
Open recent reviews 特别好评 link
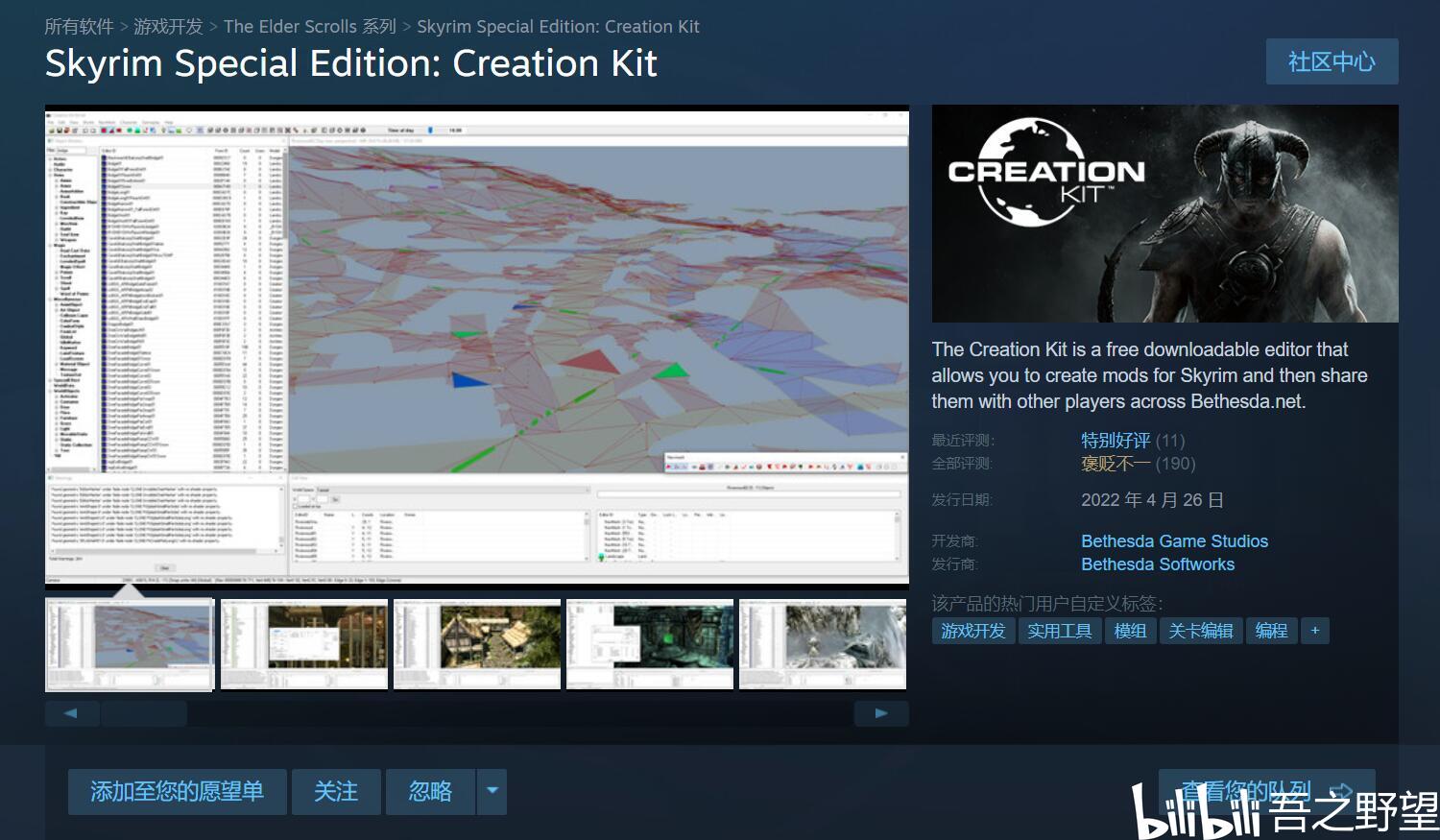click(x=1116, y=441)
